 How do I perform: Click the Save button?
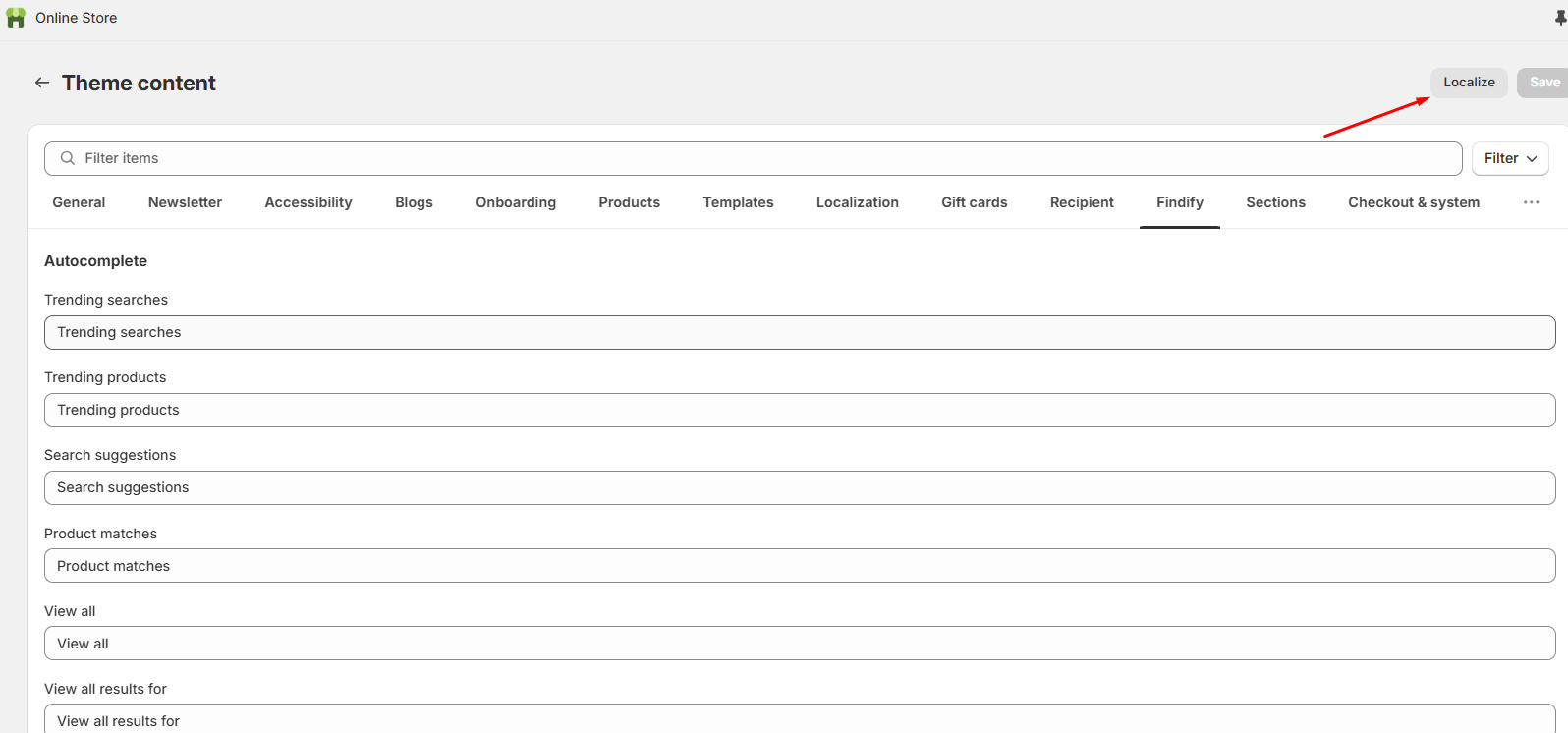click(1543, 83)
